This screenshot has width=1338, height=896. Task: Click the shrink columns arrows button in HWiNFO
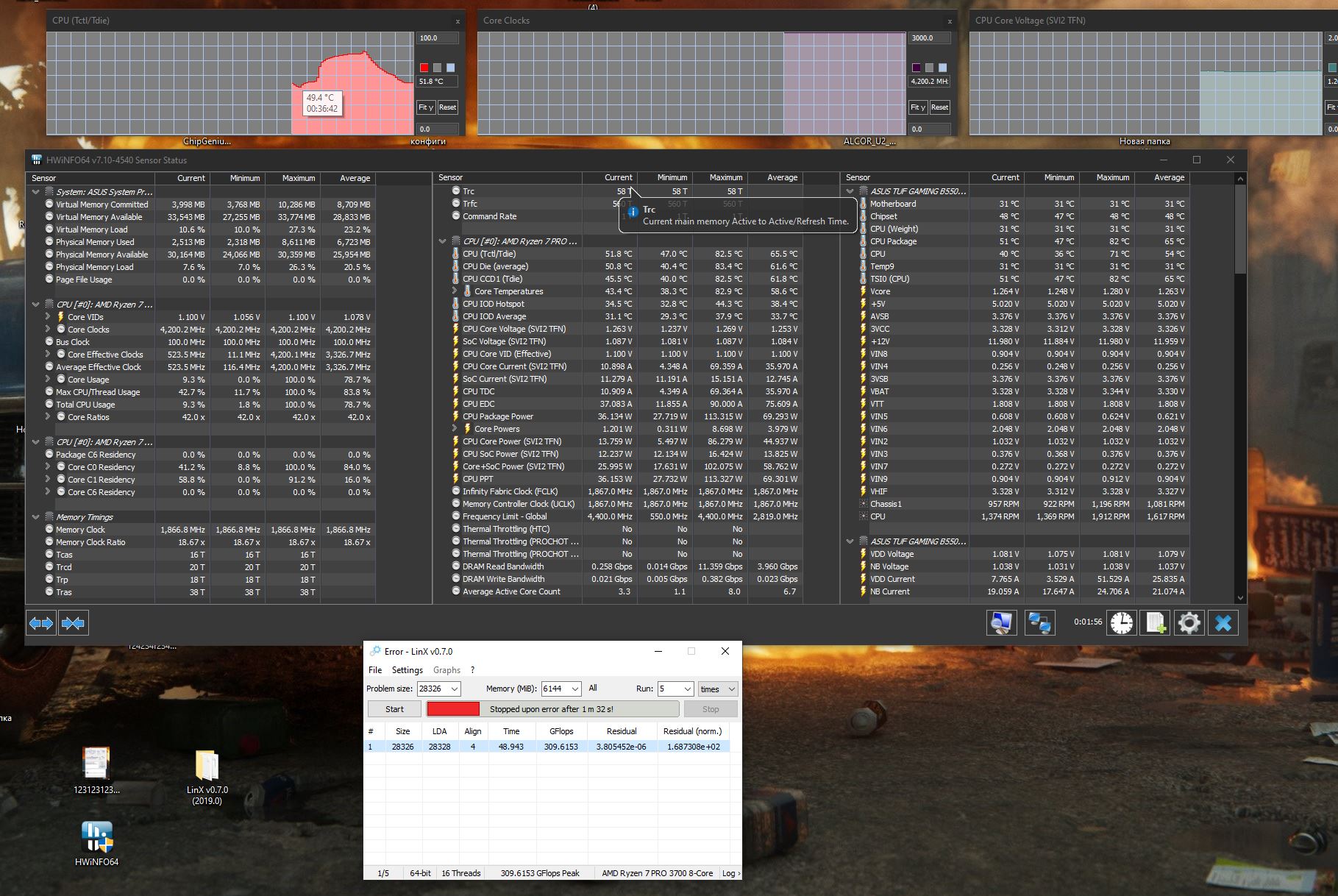pyautogui.click(x=73, y=623)
